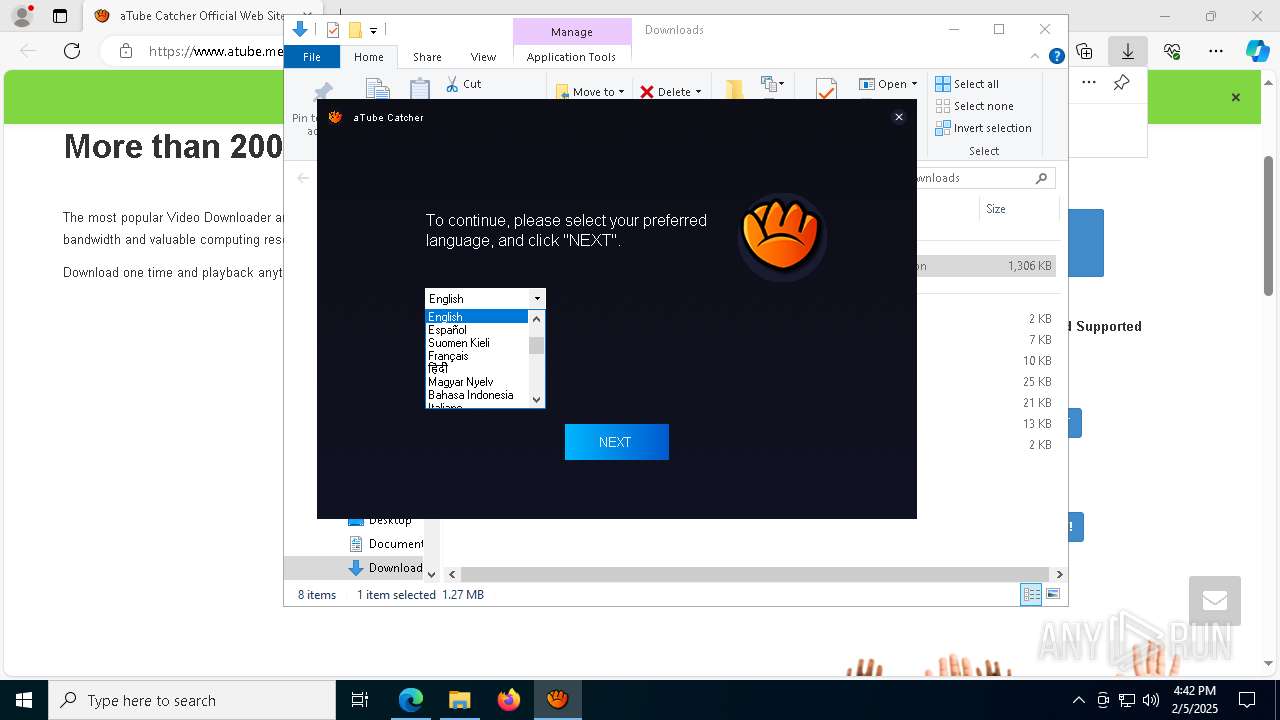Open the Delete dropdown in ribbon
This screenshot has width=1280, height=720.
[x=671, y=92]
